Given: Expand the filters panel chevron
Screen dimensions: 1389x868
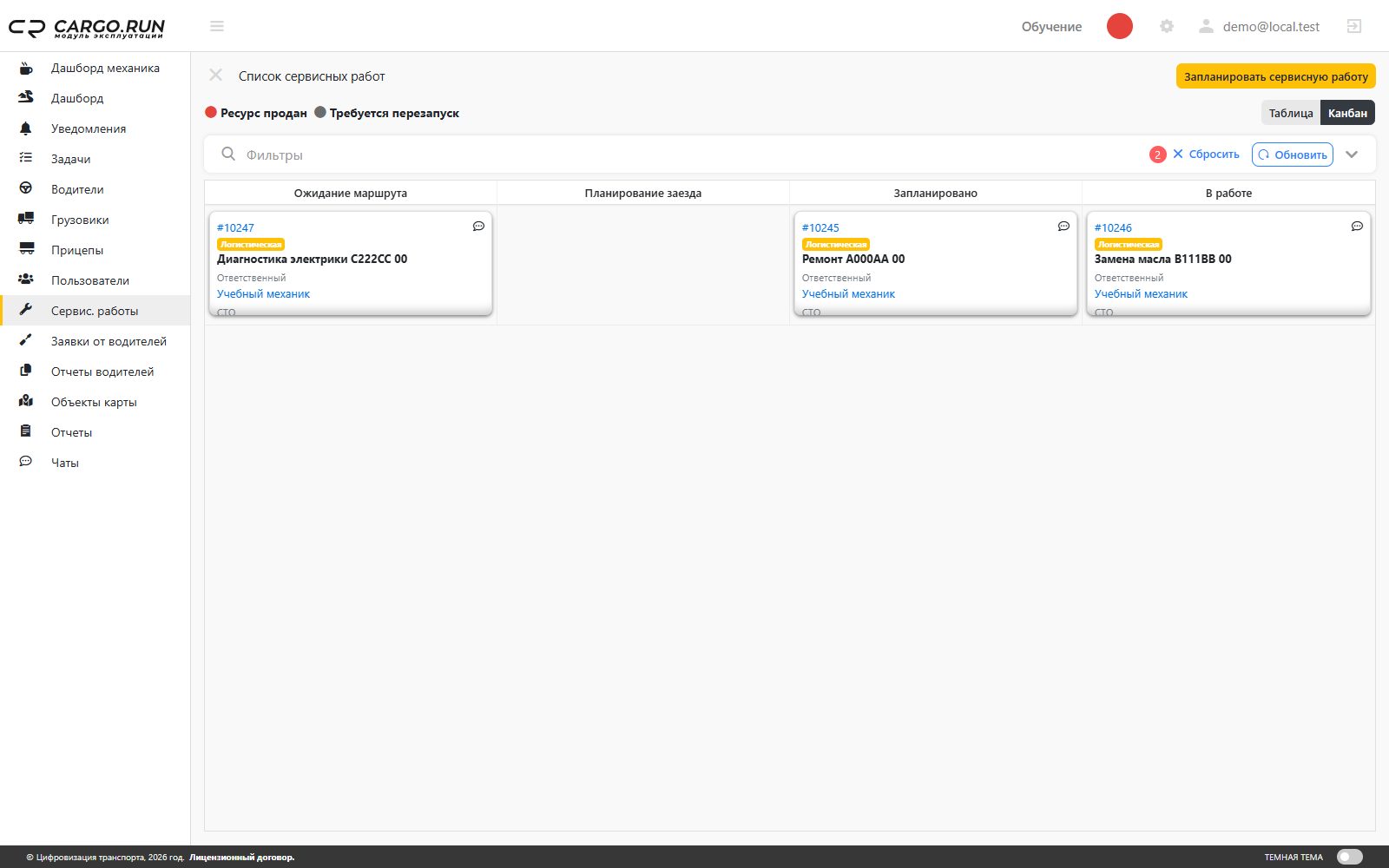Looking at the screenshot, I should coord(1352,155).
